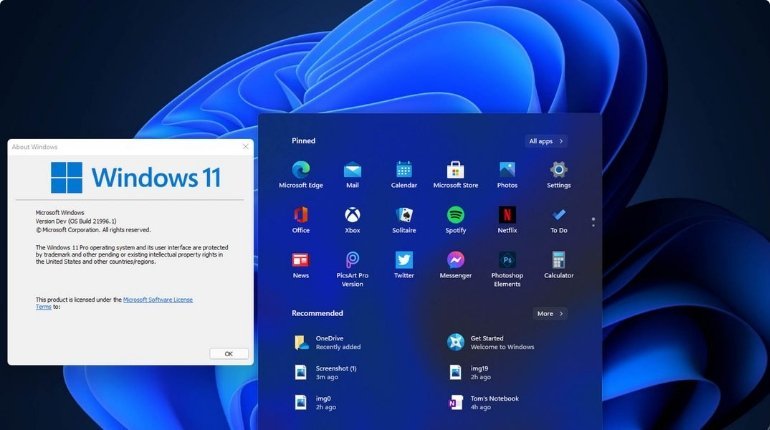This screenshot has height=430, width=770.
Task: Start the Solitaire game
Action: pos(404,219)
